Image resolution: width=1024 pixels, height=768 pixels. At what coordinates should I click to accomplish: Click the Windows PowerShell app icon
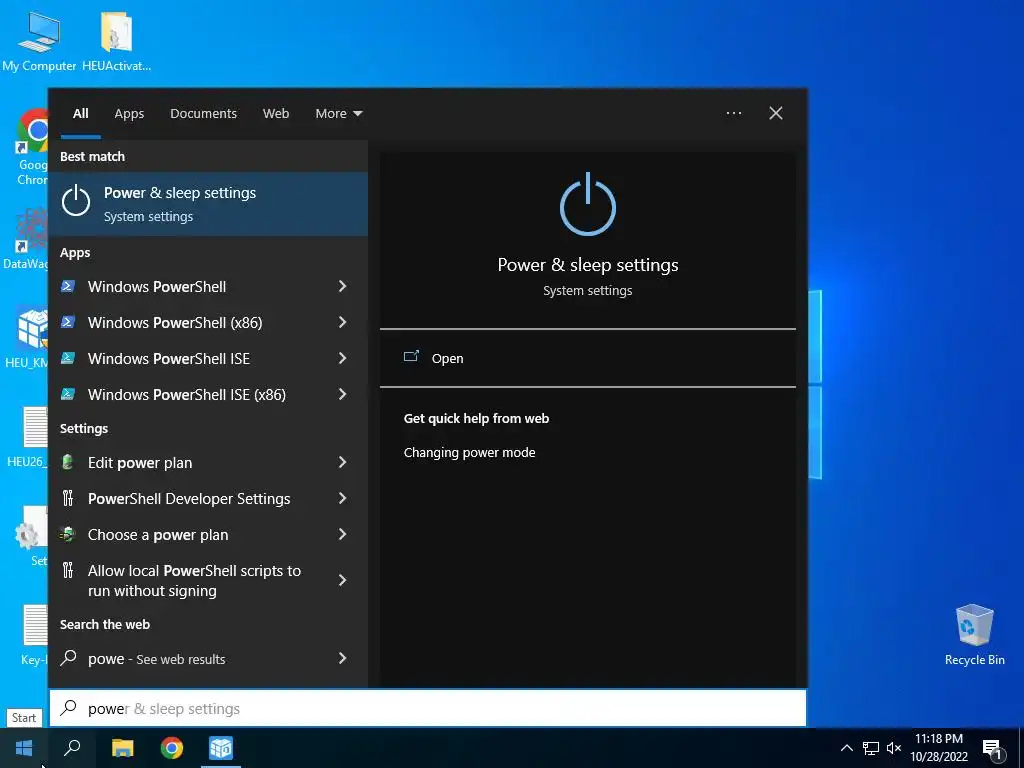[68, 286]
